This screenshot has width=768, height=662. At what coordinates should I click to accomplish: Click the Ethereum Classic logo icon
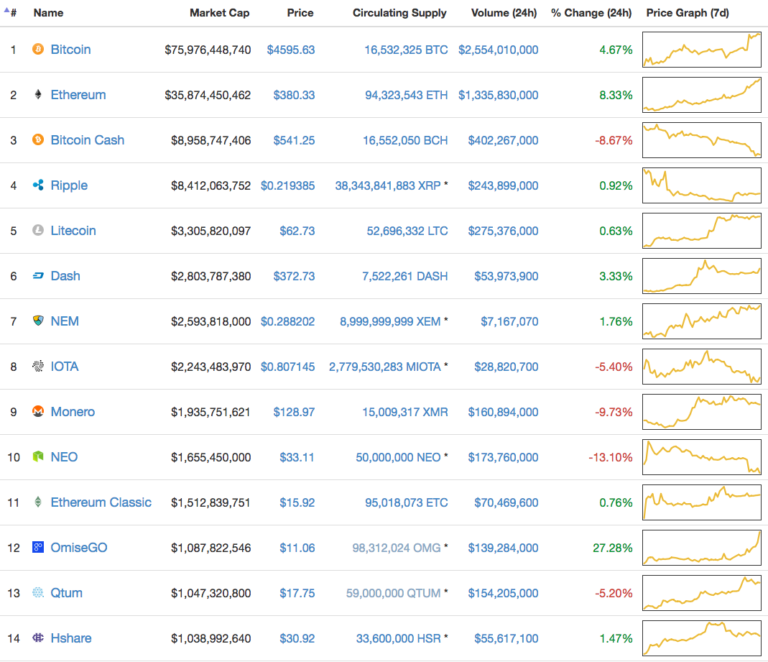(x=38, y=502)
